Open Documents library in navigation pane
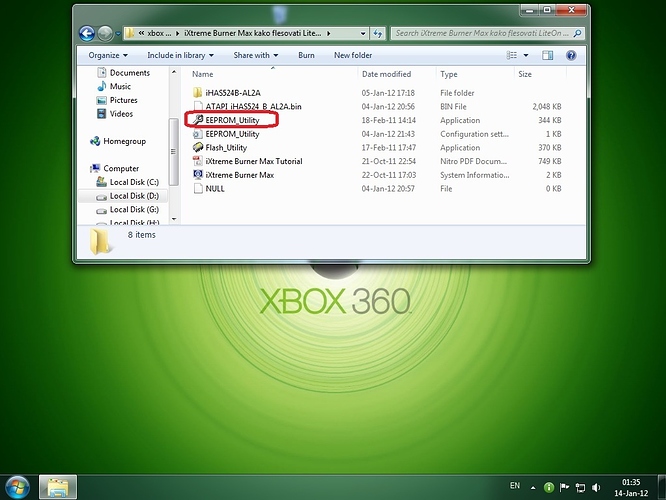 pyautogui.click(x=130, y=73)
